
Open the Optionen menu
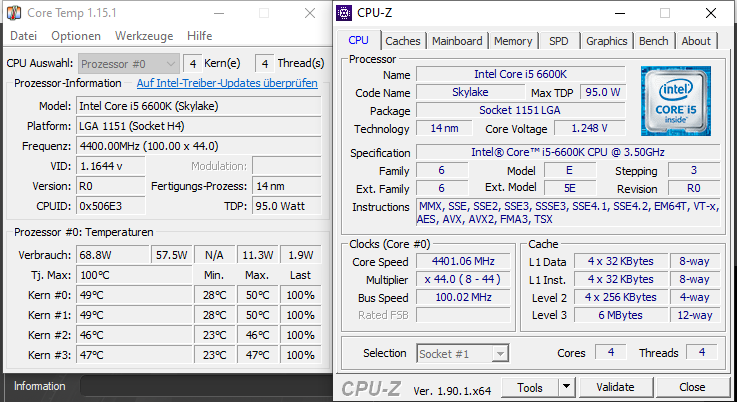pyautogui.click(x=76, y=36)
